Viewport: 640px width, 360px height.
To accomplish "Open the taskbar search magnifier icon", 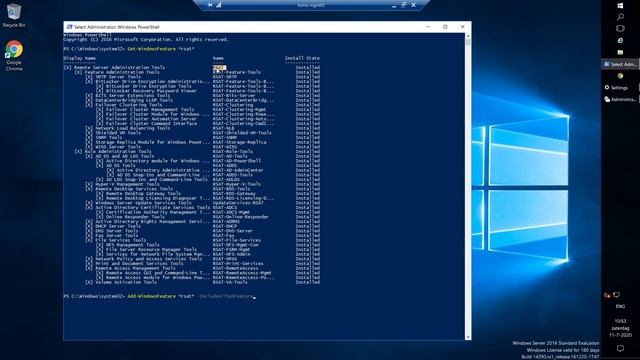I will (x=620, y=17).
